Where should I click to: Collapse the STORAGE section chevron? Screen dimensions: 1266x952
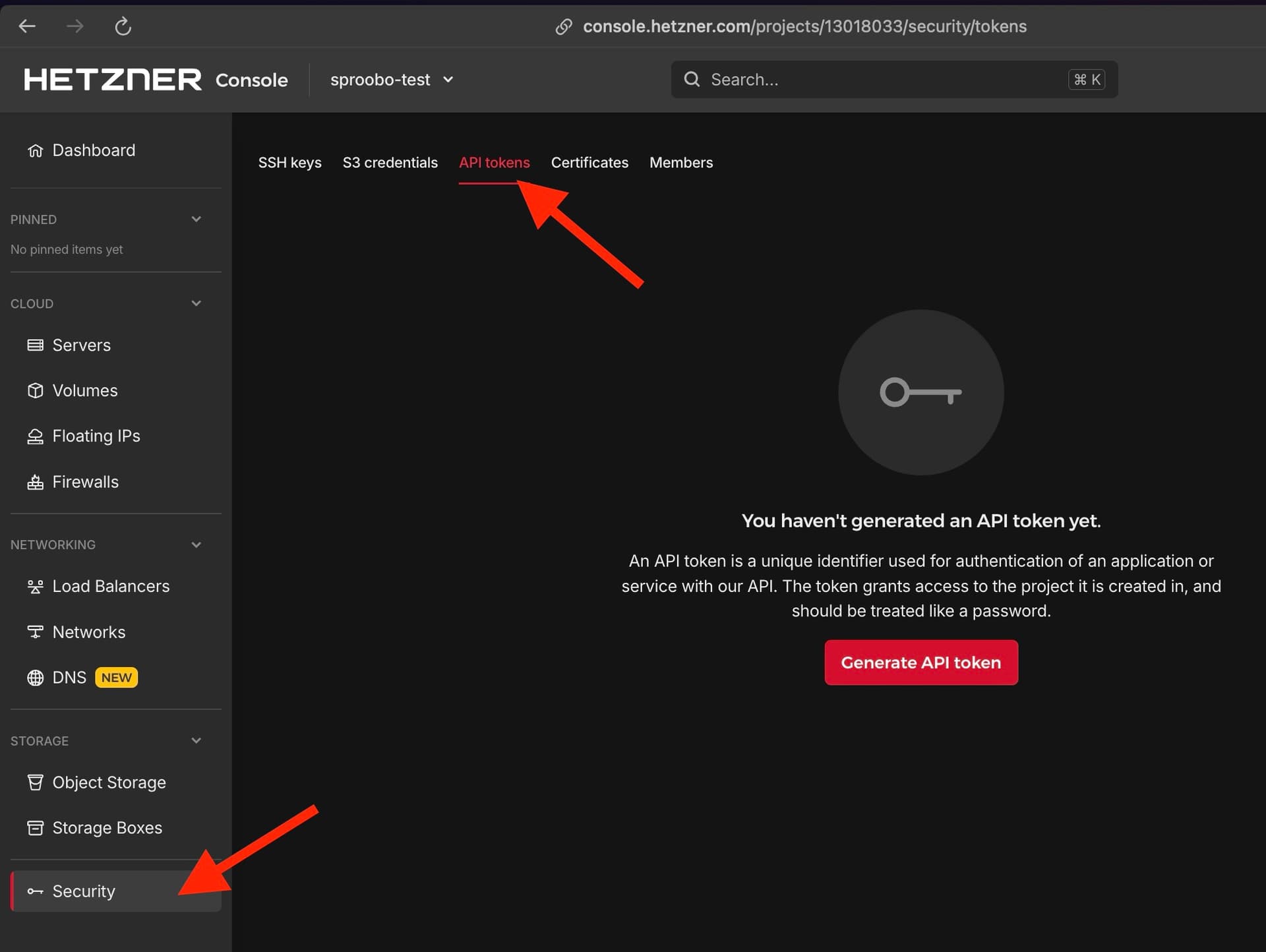(196, 740)
